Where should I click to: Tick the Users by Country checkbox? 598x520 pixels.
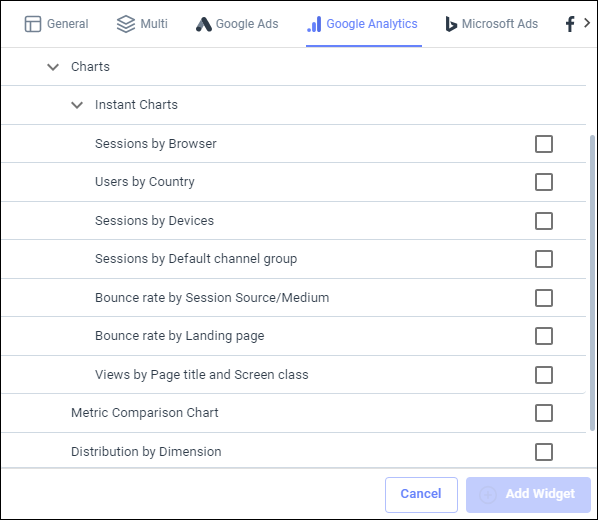[543, 182]
